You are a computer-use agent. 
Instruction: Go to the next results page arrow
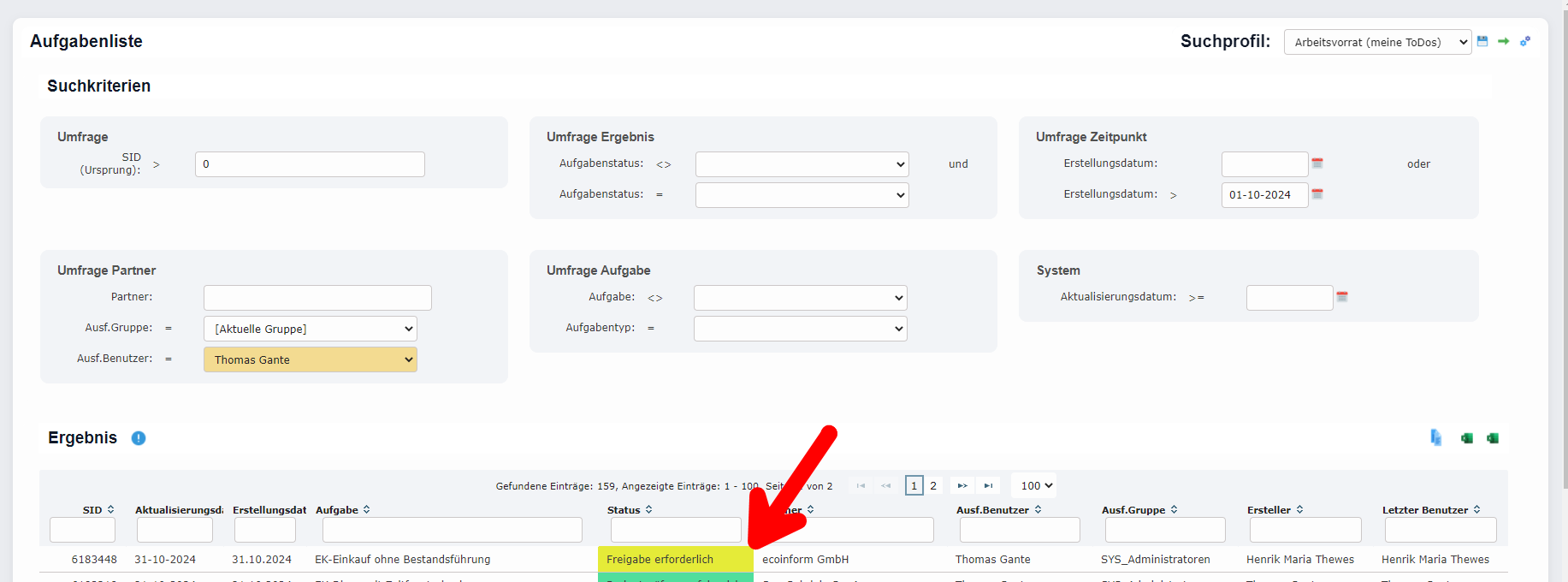click(x=962, y=485)
